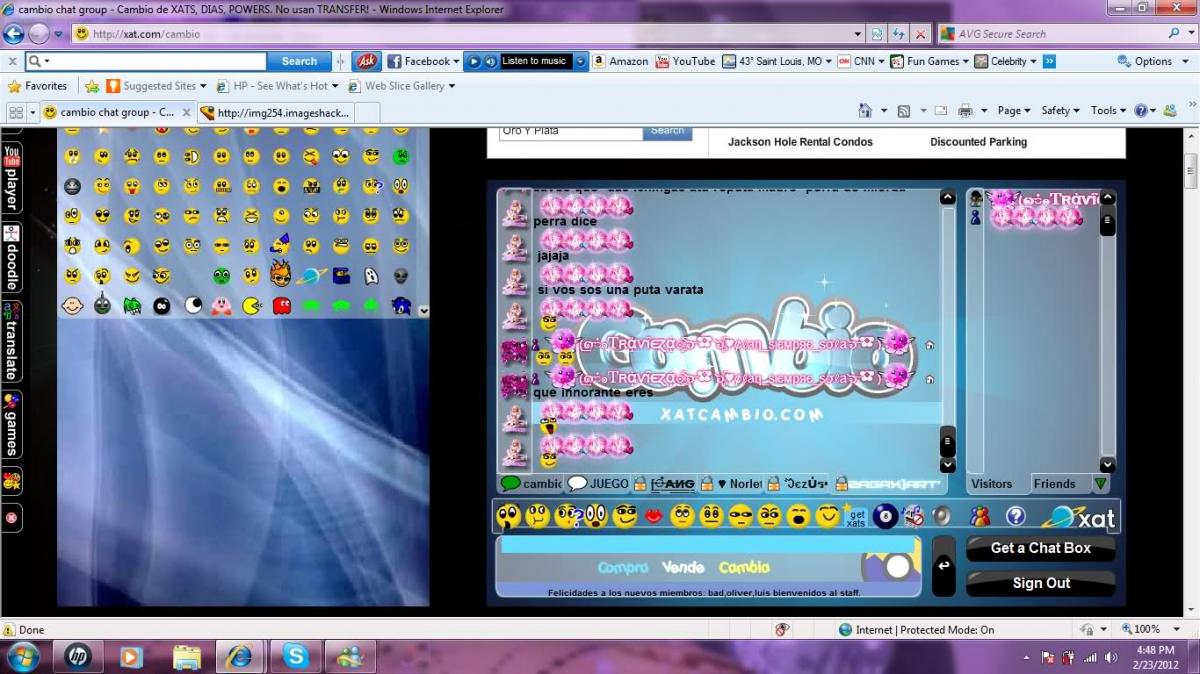Viewport: 1200px width, 674px height.
Task: Insert the red lips kiss smiley
Action: (x=653, y=516)
